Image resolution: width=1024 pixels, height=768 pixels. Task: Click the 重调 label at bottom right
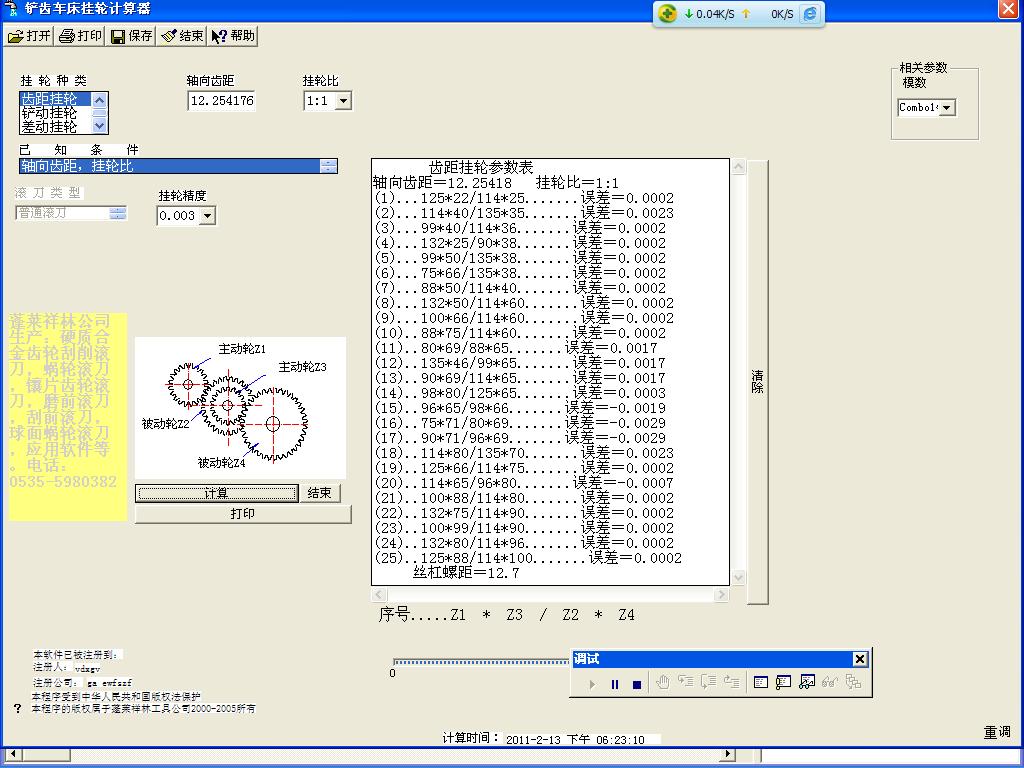(997, 732)
